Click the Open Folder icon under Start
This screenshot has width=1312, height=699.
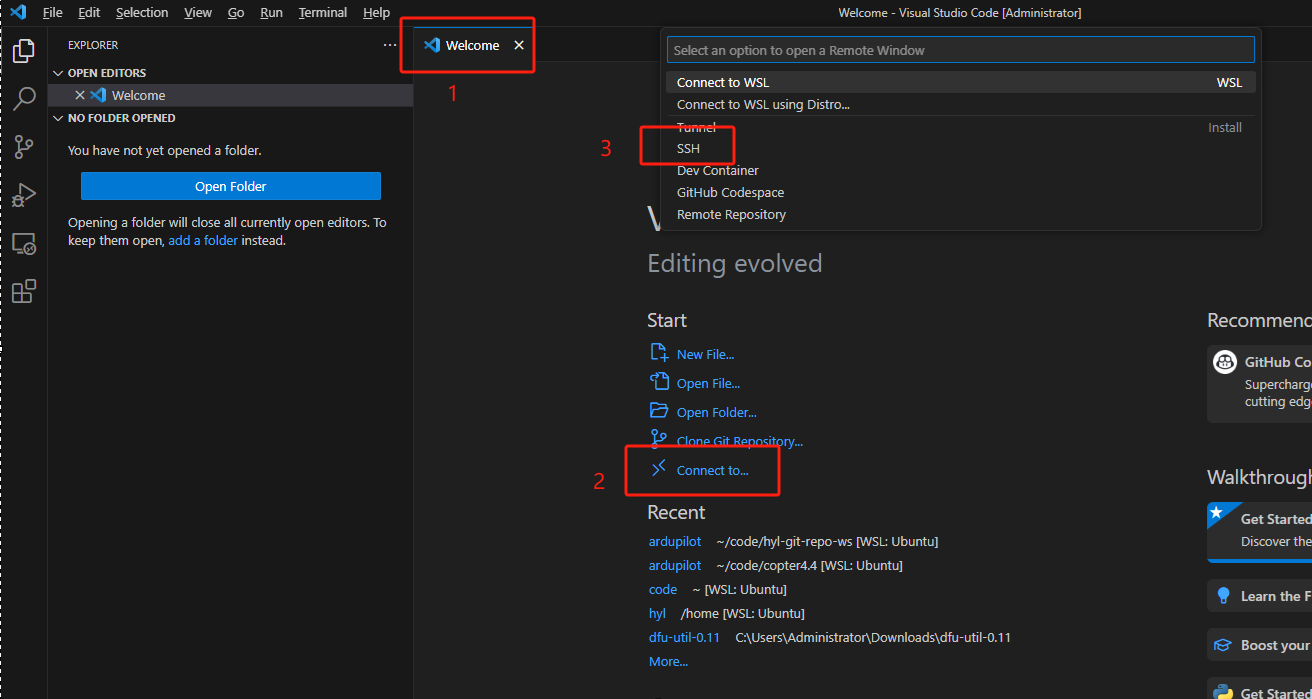658,411
